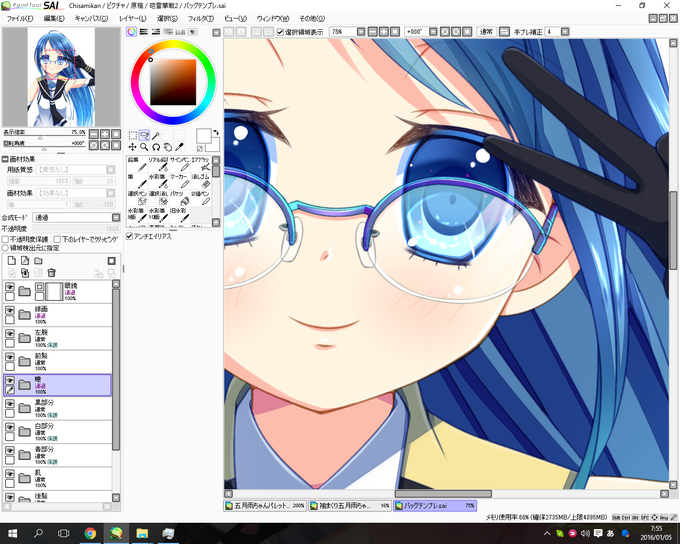Merge layer down using transfer-down icon

pos(25,272)
